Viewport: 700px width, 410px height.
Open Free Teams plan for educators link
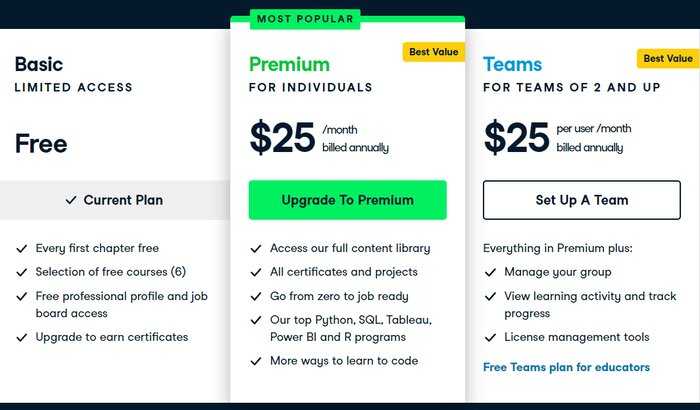click(x=566, y=367)
